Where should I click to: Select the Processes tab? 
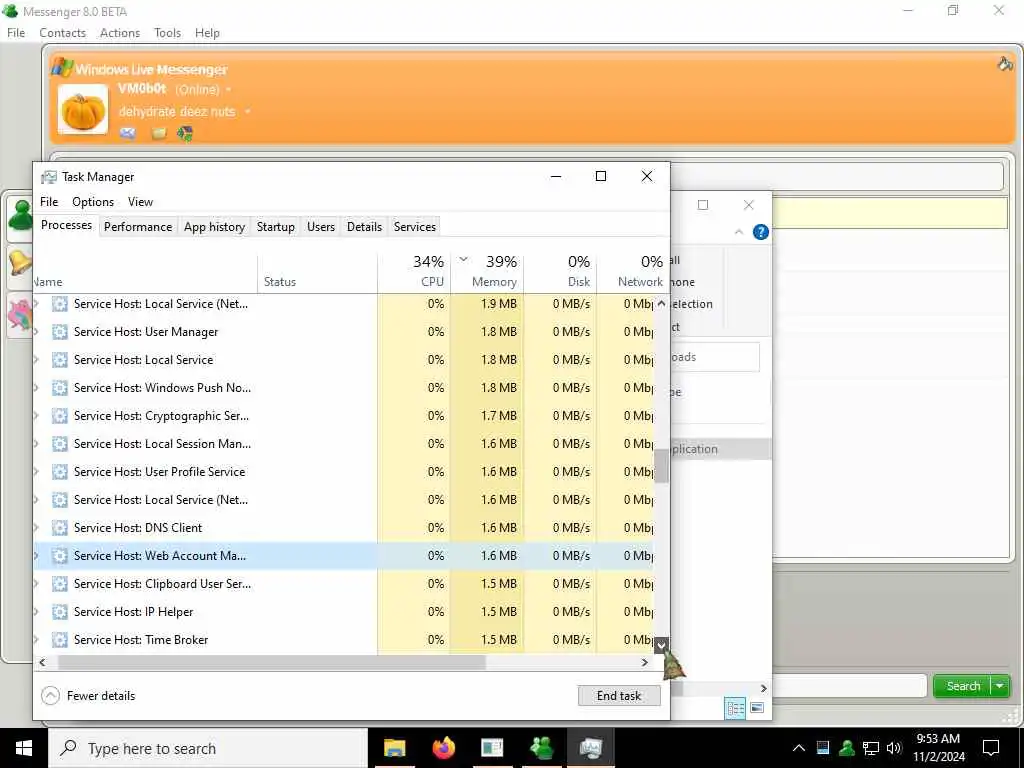pyautogui.click(x=66, y=225)
